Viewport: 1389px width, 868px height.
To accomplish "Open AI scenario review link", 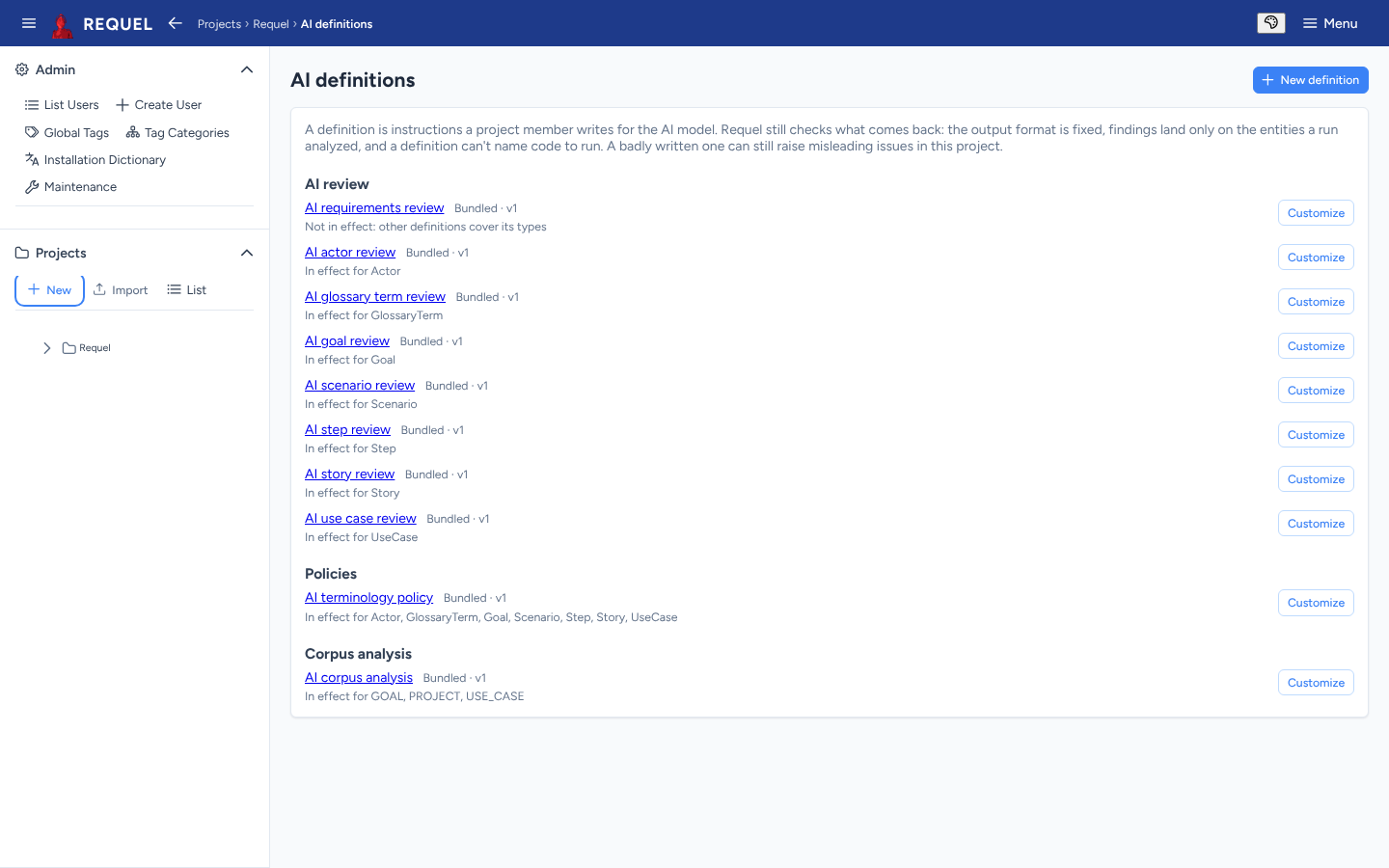I will pos(360,386).
